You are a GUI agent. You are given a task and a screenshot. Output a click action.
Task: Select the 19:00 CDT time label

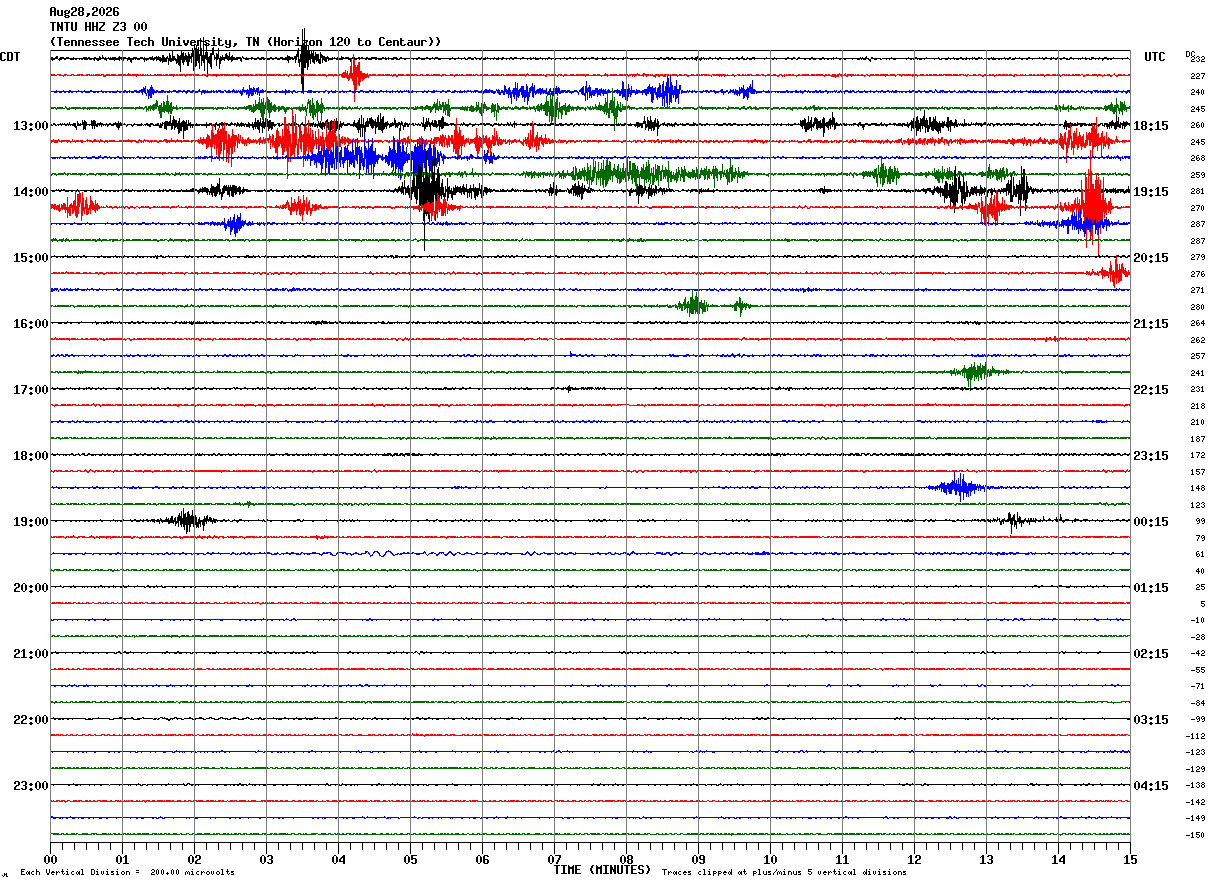[31, 522]
